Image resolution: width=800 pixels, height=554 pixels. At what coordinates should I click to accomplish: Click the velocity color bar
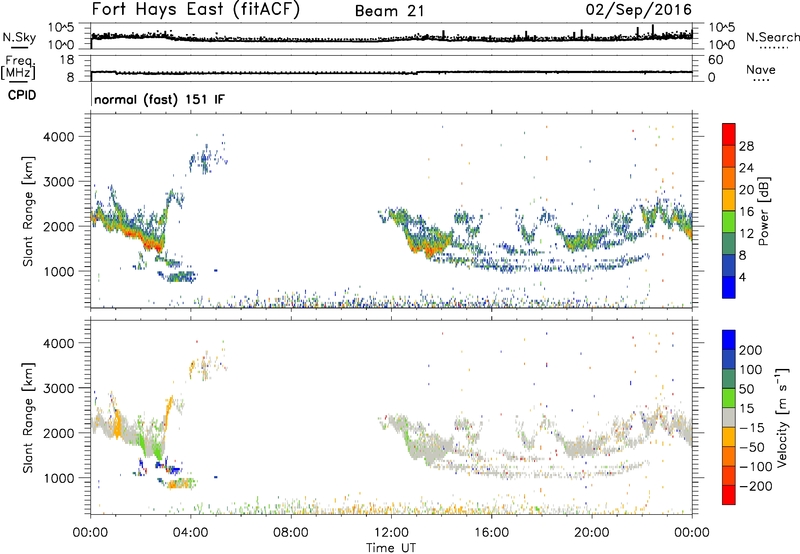click(729, 417)
